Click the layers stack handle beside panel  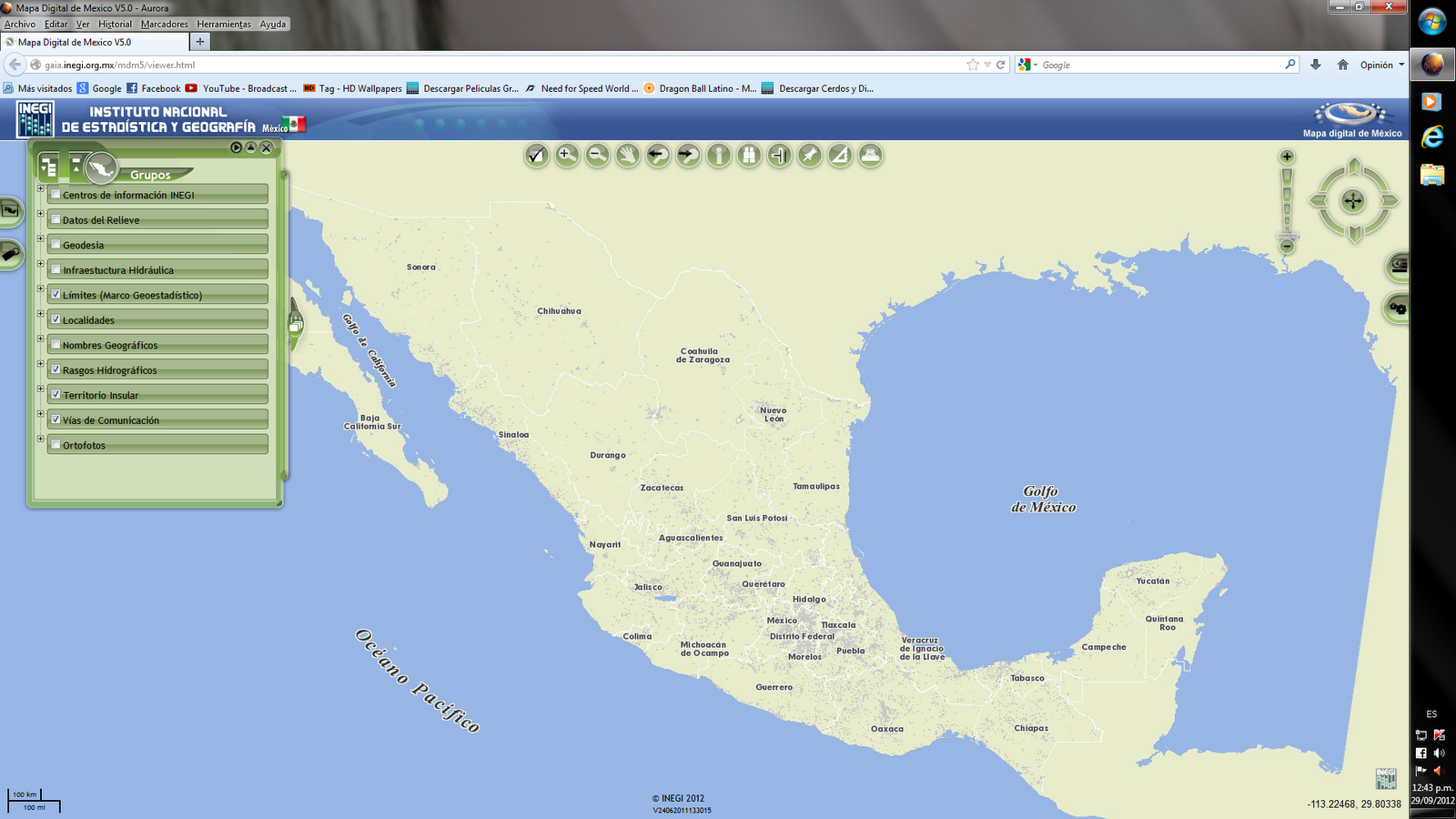point(296,324)
